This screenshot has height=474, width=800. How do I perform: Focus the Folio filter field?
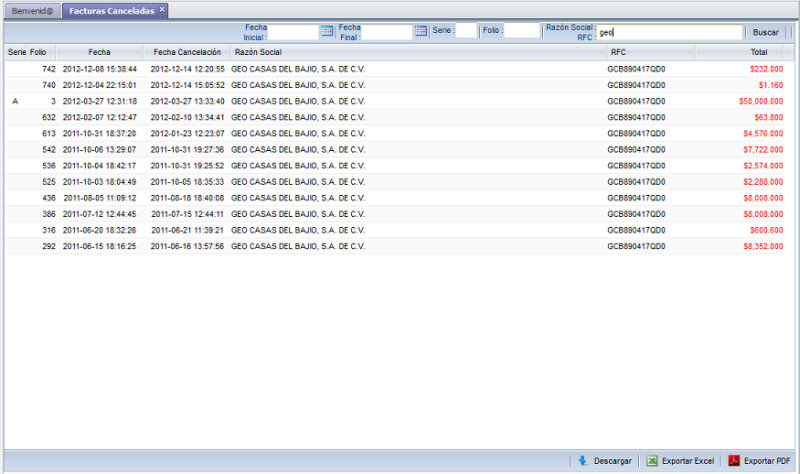[521, 32]
